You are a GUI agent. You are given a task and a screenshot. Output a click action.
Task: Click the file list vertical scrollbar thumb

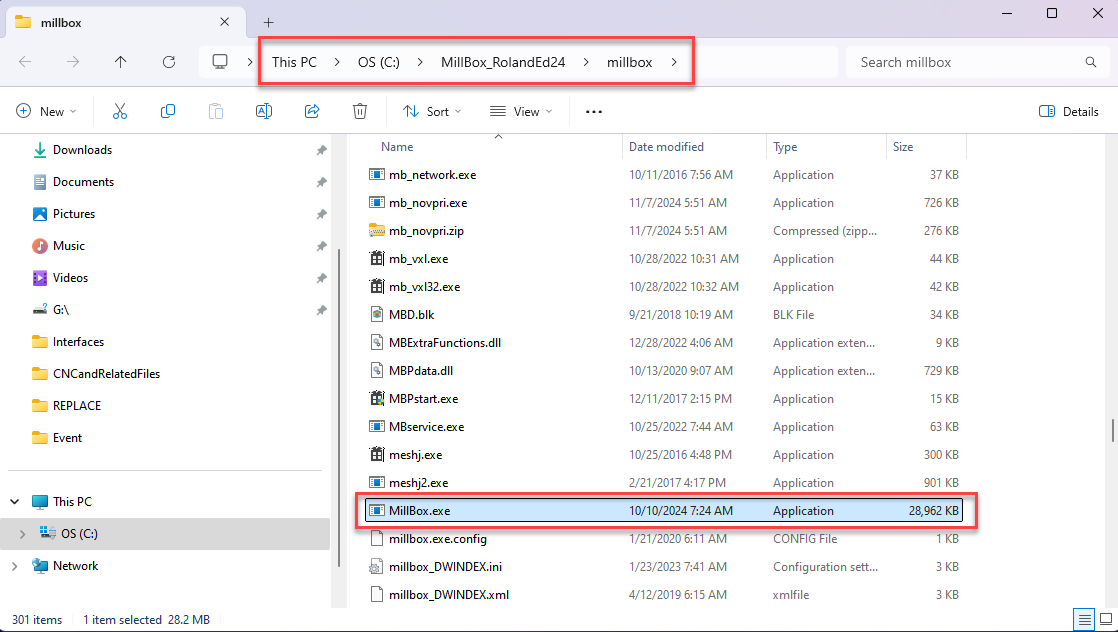click(x=1112, y=431)
